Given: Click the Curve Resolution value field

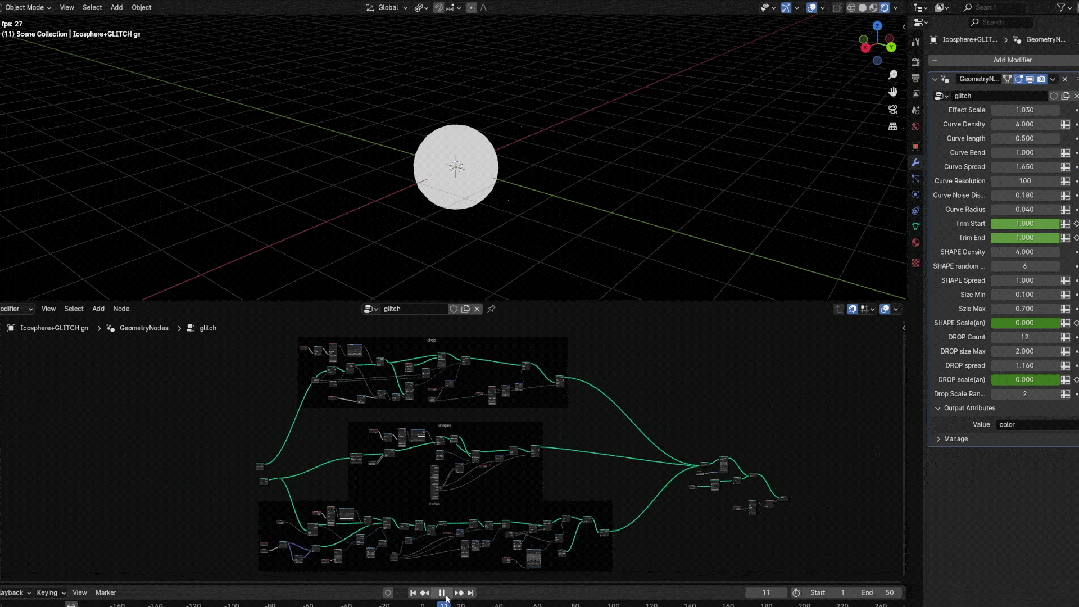Looking at the screenshot, I should click(1024, 181).
